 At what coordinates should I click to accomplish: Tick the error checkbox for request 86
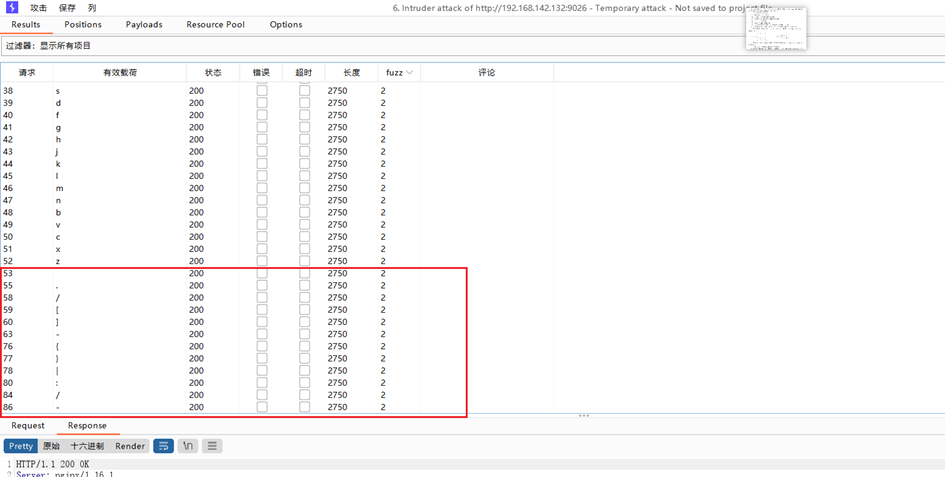click(x=262, y=407)
